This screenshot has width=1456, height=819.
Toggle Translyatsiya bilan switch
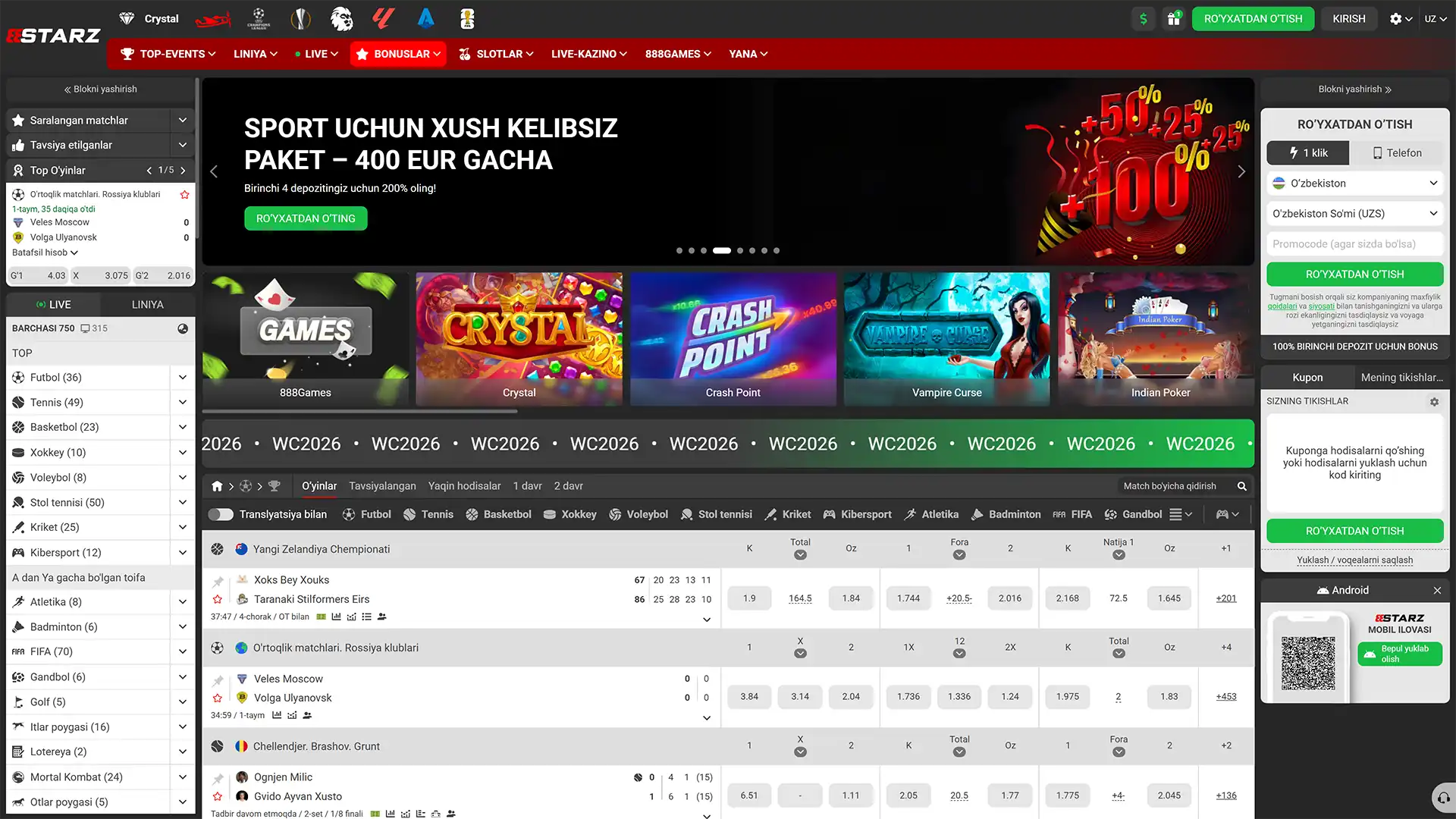221,514
